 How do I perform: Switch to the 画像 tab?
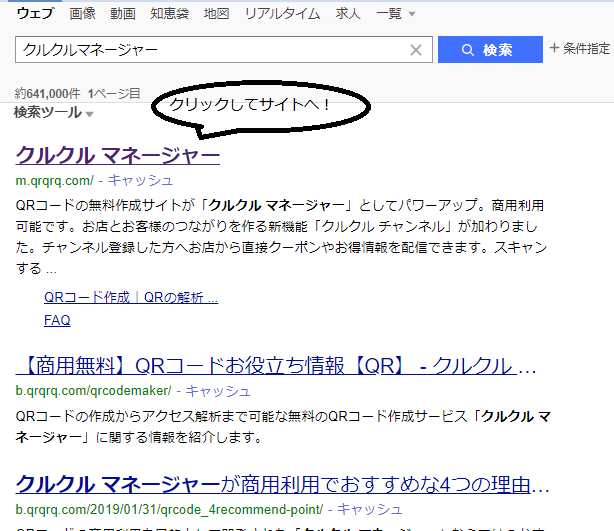coord(83,14)
